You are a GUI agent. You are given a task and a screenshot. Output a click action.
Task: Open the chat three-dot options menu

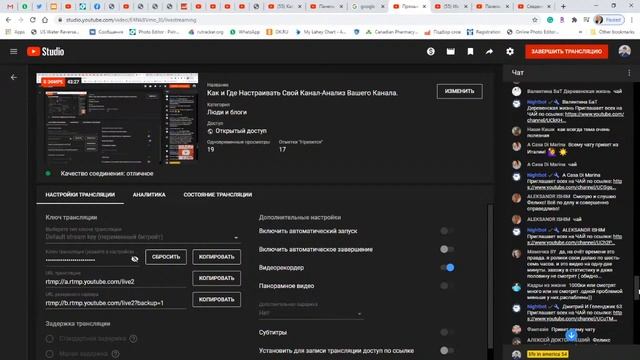(629, 73)
